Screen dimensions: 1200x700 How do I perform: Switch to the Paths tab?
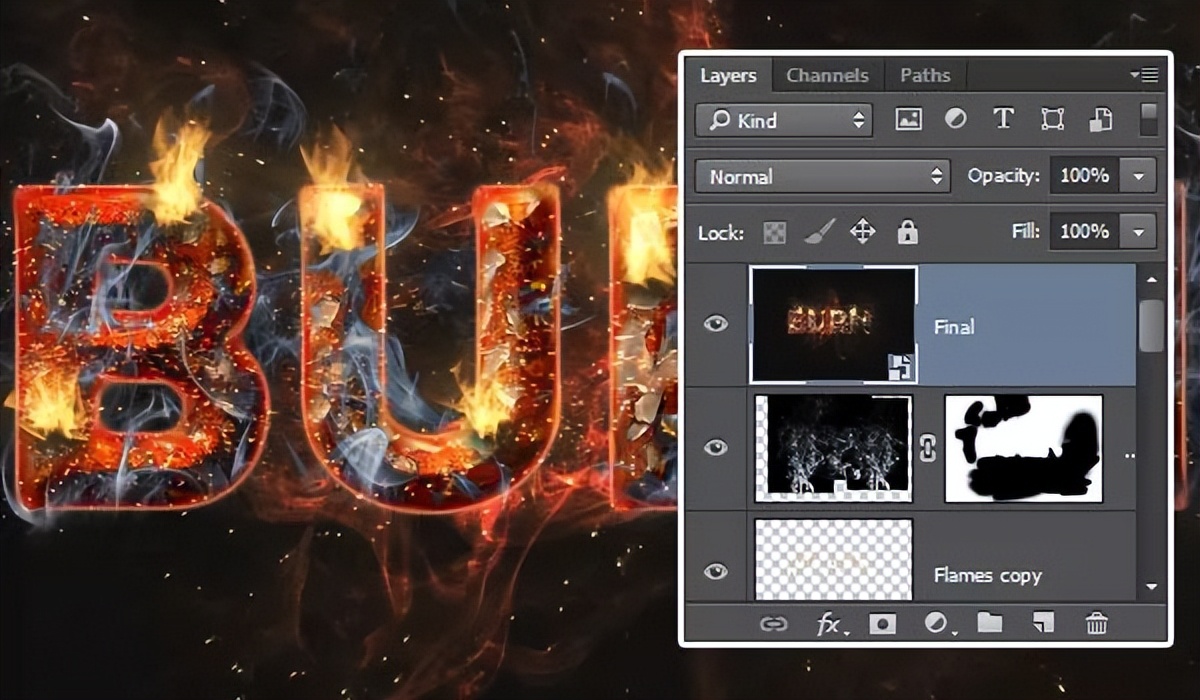(925, 75)
